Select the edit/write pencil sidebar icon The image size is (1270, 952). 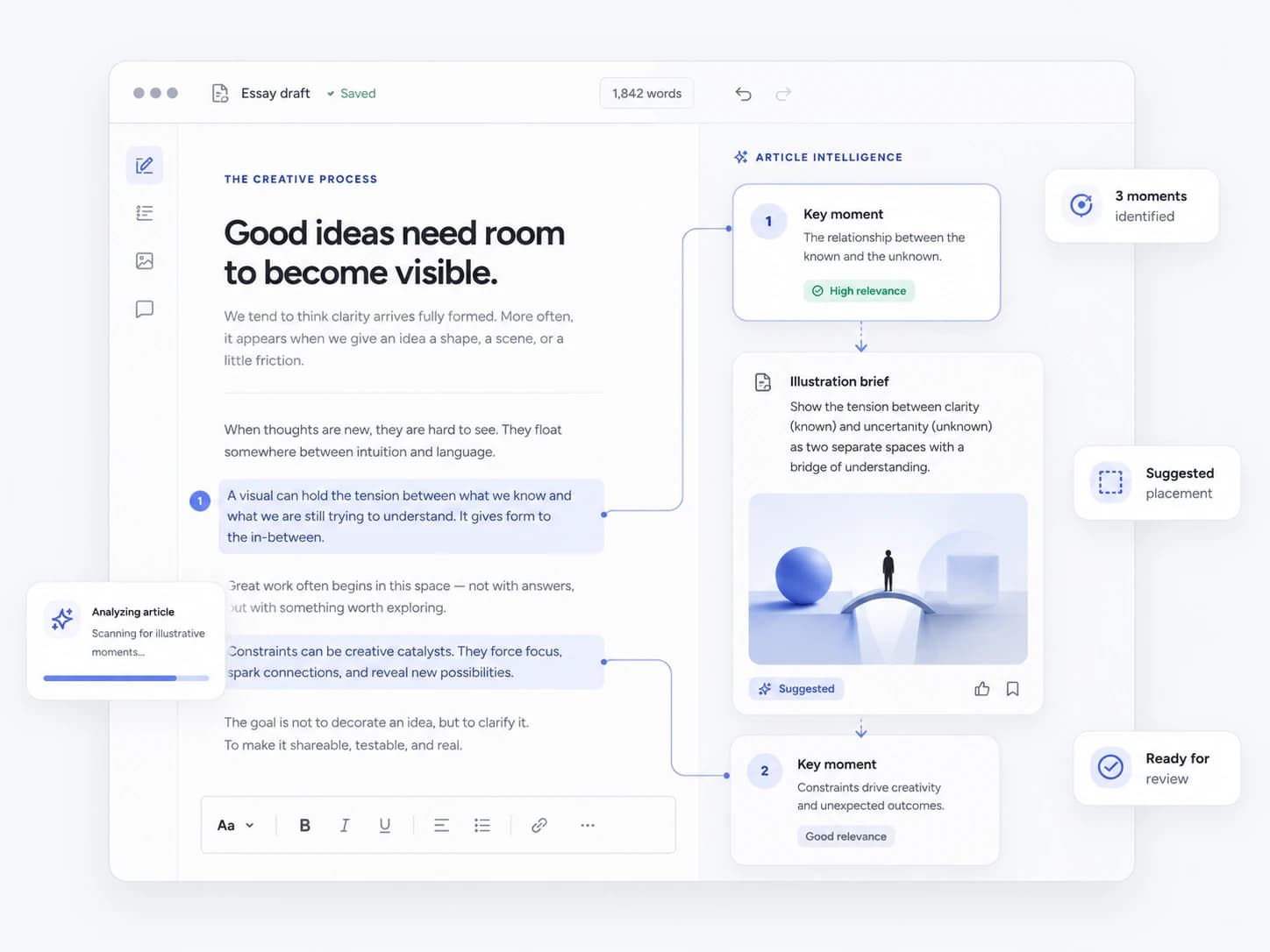pyautogui.click(x=145, y=165)
